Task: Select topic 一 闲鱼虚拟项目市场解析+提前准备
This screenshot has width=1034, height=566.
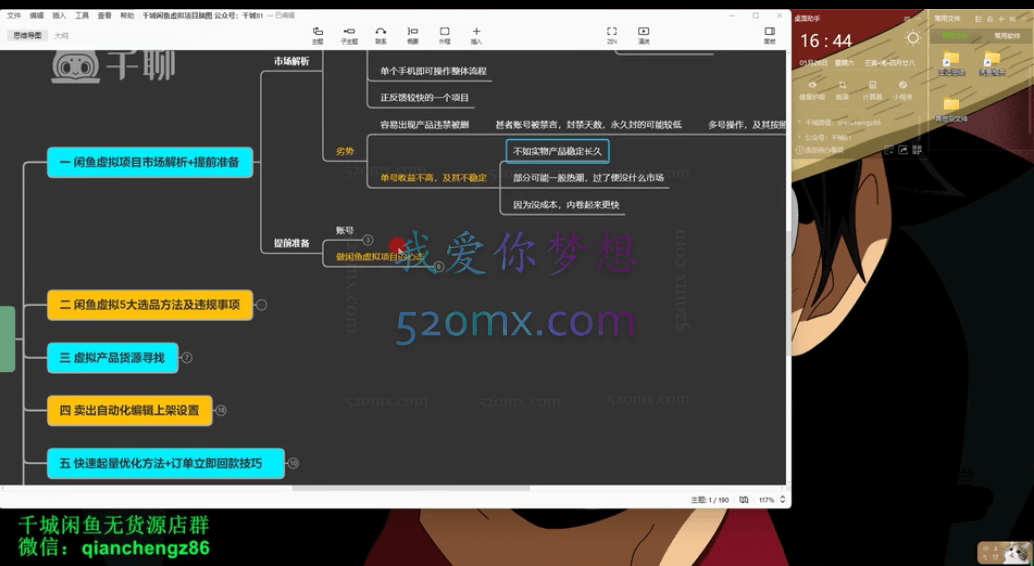Action: 150,162
